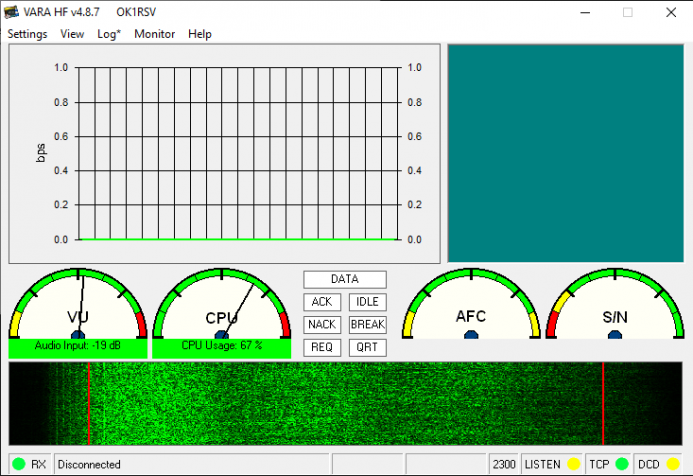Click the teal constellation display panel
Viewport: 693px width, 476px height.
click(566, 153)
